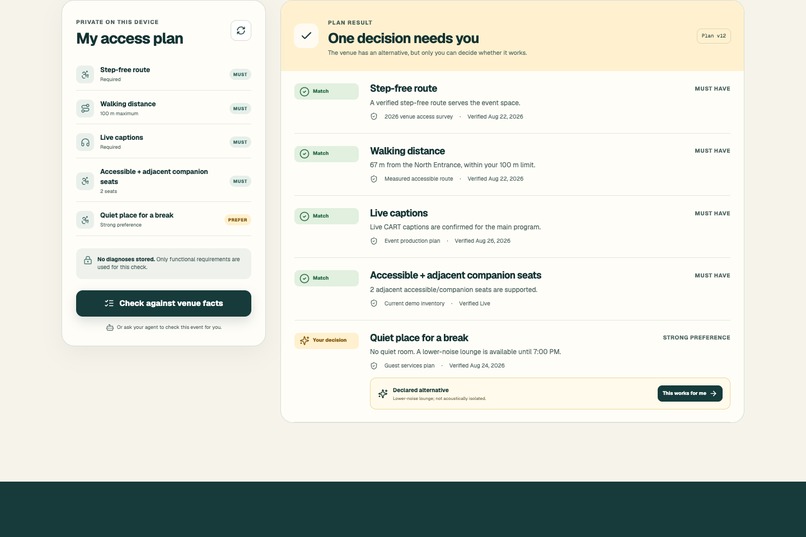This screenshot has width=806, height=537.
Task: Click the shield icon next to 2026 venue access survey
Action: 374,117
